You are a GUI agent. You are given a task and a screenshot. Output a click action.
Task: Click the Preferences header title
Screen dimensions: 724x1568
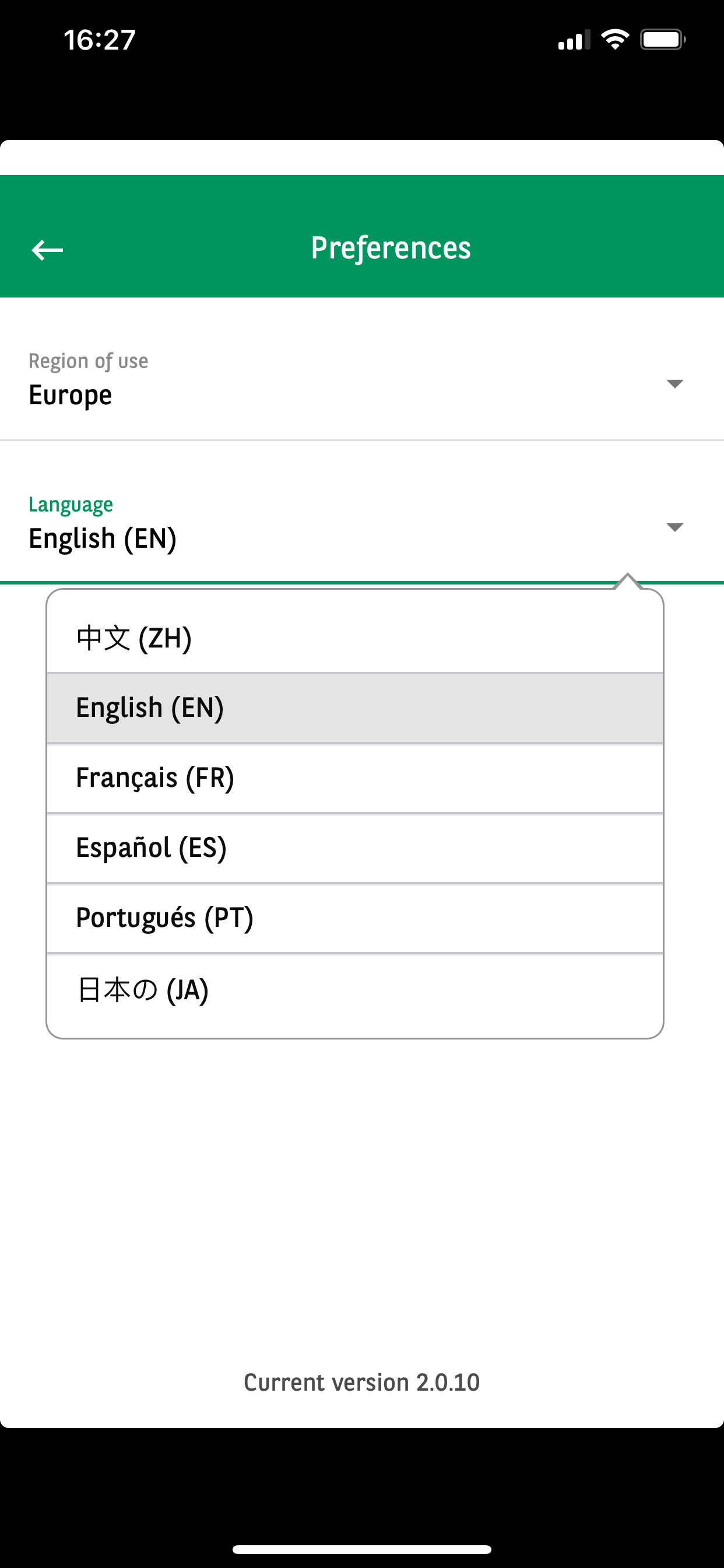(391, 249)
